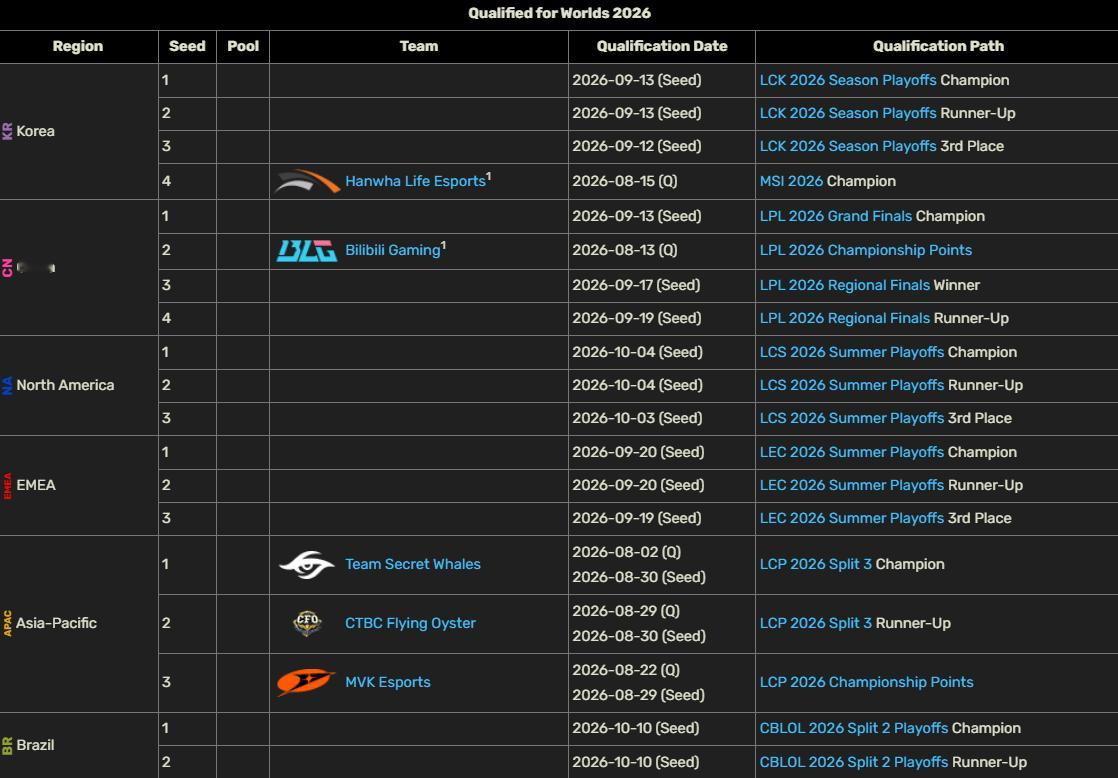Open LCS 2026 Summer Playoffs link in Runner-Up row
Viewport: 1118px width, 778px height.
pyautogui.click(x=852, y=385)
